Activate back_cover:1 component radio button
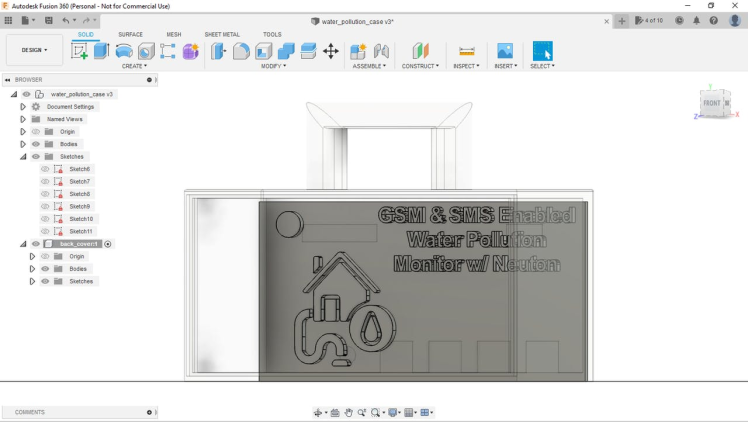 click(x=108, y=244)
